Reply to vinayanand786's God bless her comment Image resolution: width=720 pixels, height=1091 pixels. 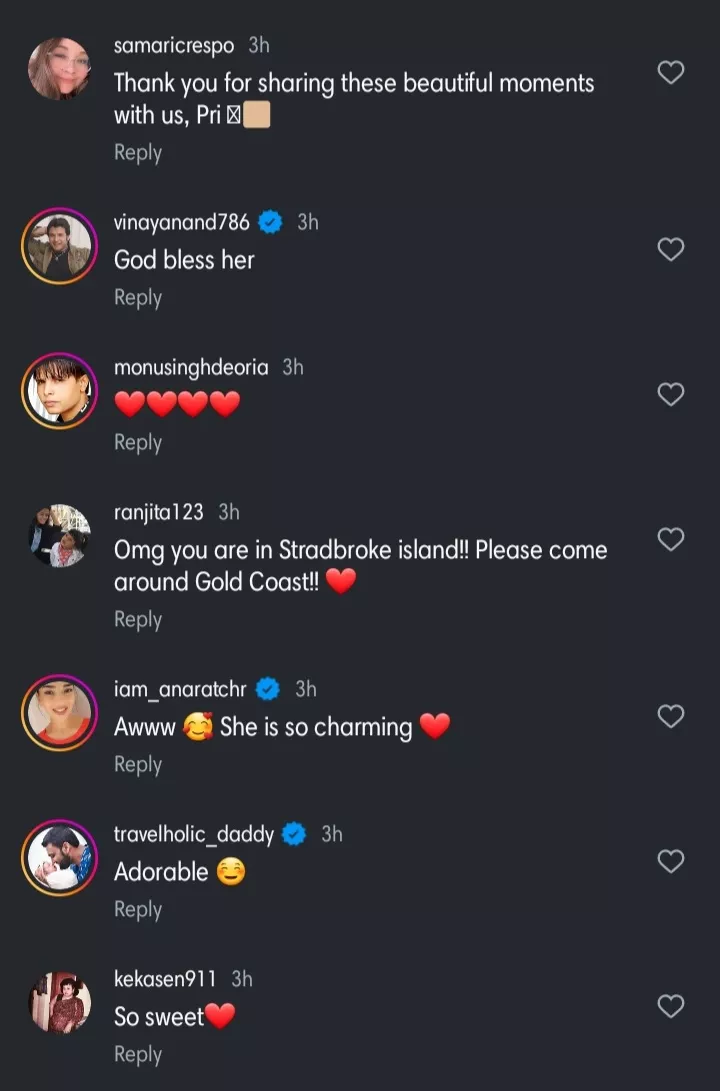(138, 298)
